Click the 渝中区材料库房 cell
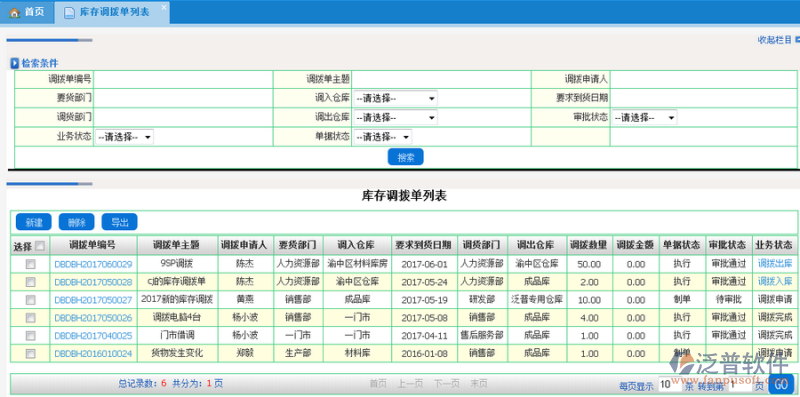The image size is (800, 397). pyautogui.click(x=357, y=264)
